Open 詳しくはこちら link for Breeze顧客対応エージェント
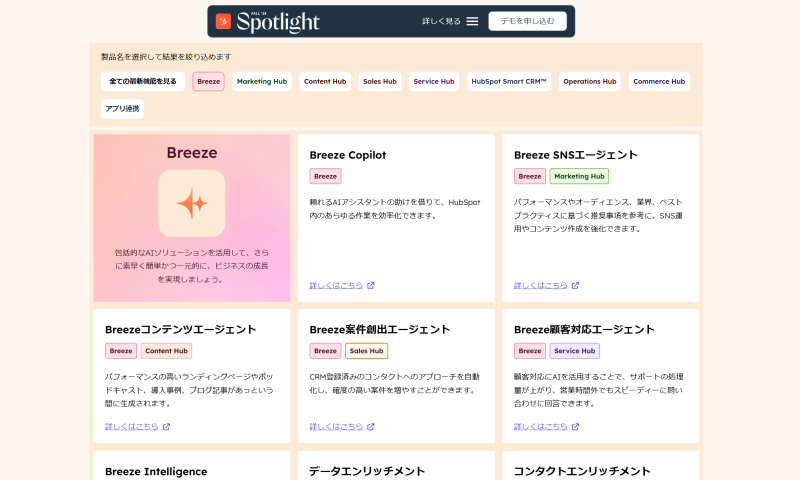This screenshot has height=480, width=800. tap(541, 426)
